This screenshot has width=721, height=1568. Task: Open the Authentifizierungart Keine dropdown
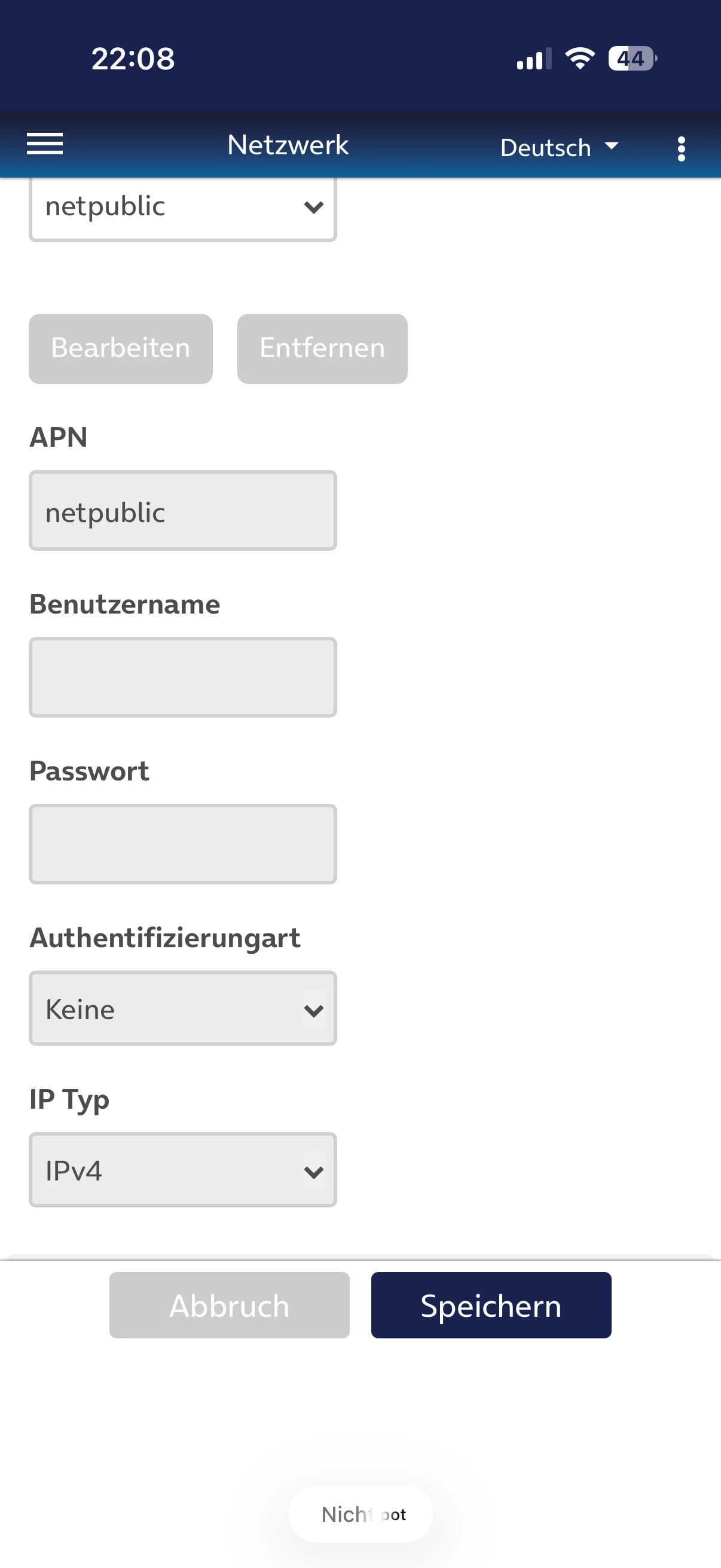(x=182, y=1008)
